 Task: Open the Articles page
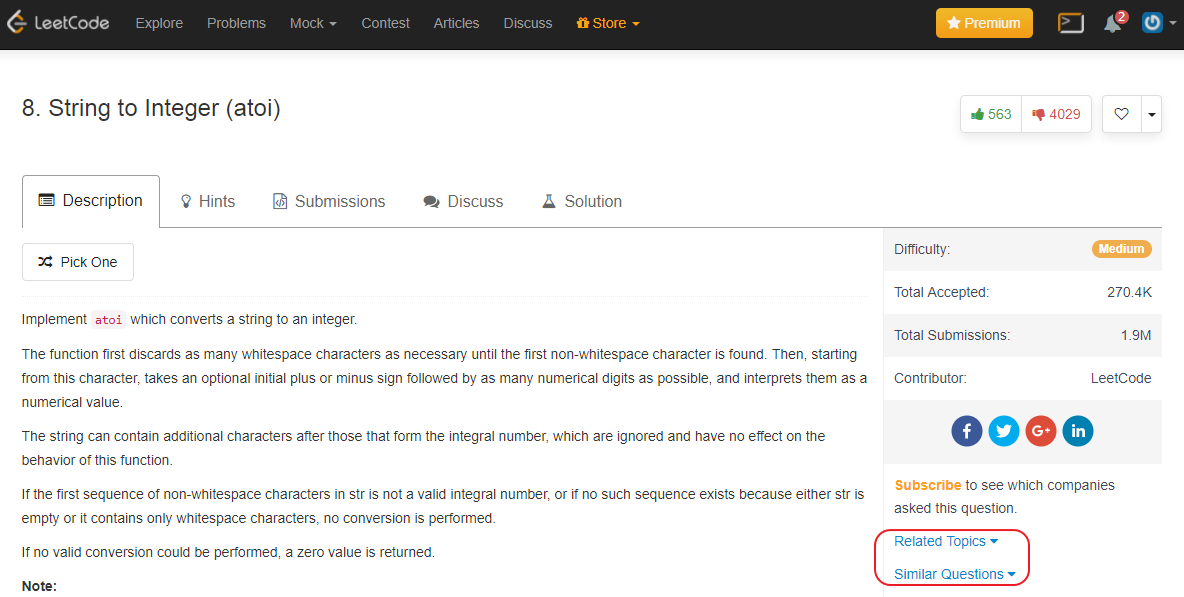point(456,23)
